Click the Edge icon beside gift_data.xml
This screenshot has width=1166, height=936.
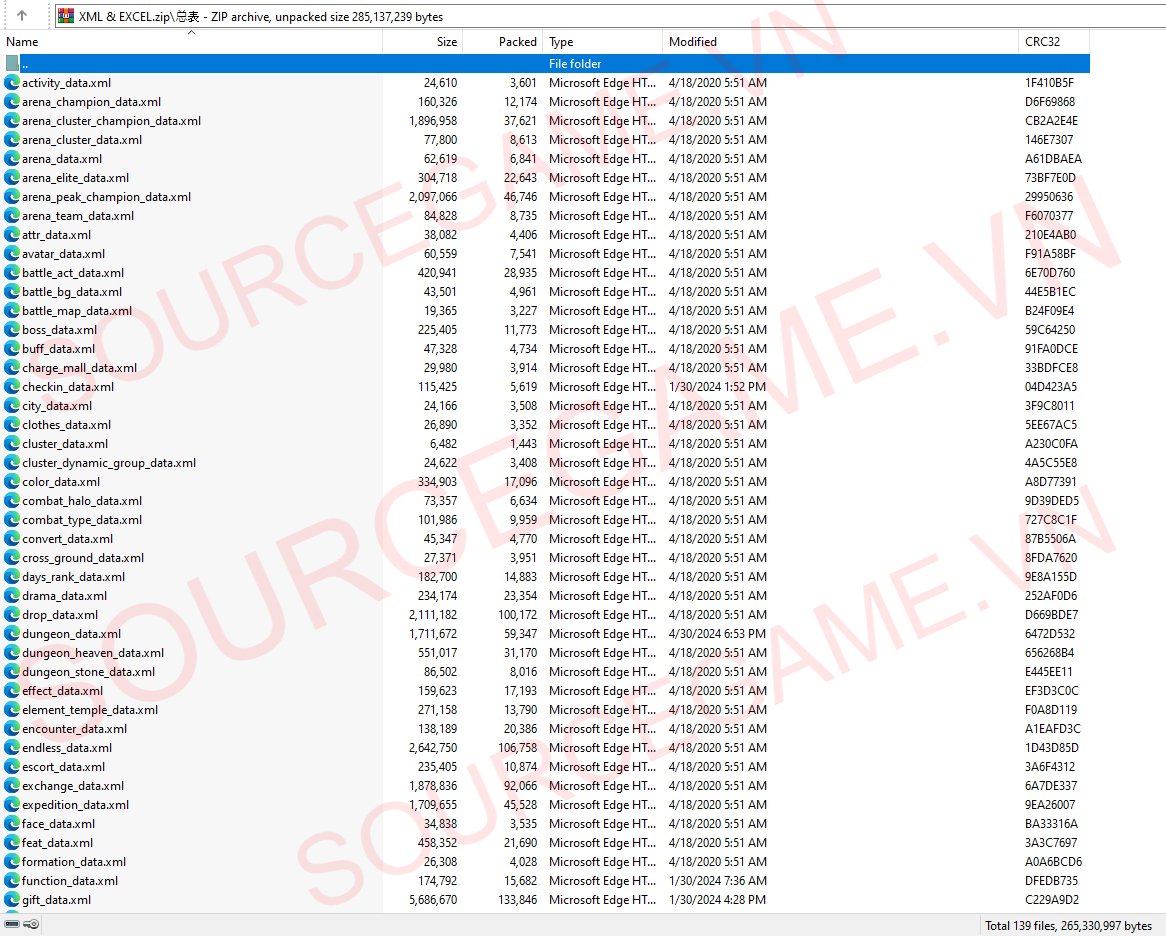tap(12, 900)
